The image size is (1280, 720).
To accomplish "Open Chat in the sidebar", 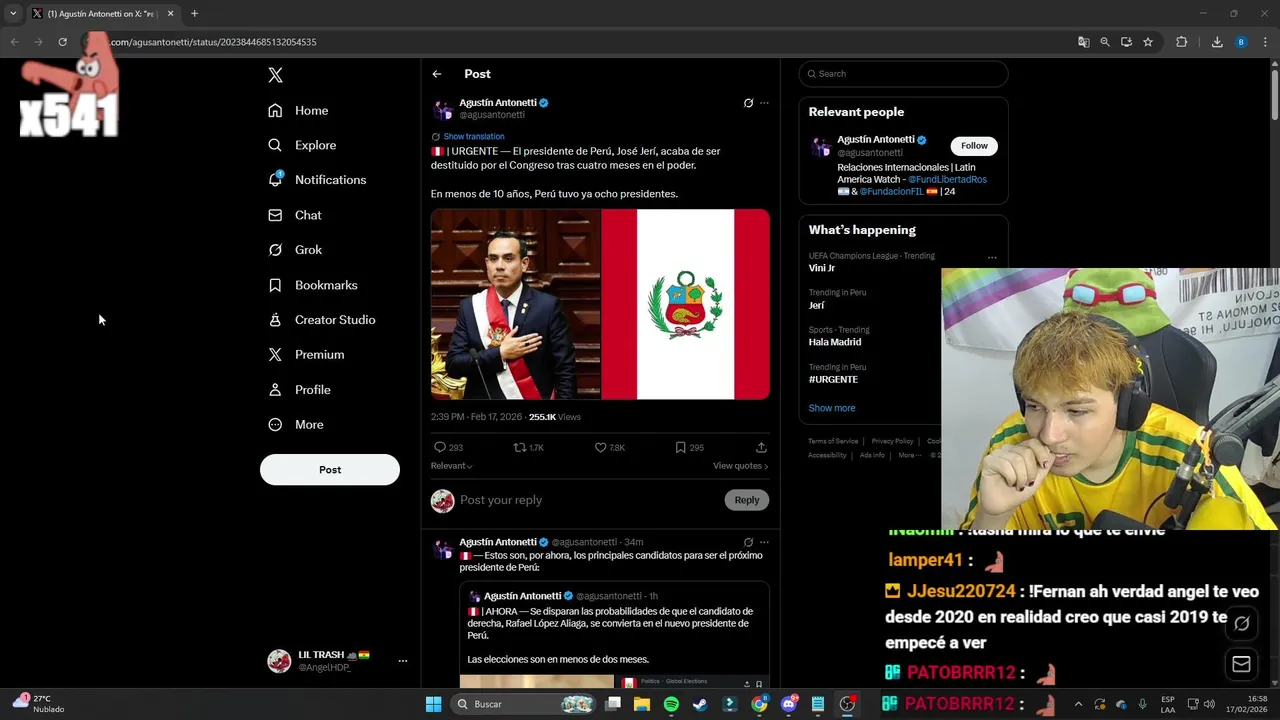I will pos(295,215).
